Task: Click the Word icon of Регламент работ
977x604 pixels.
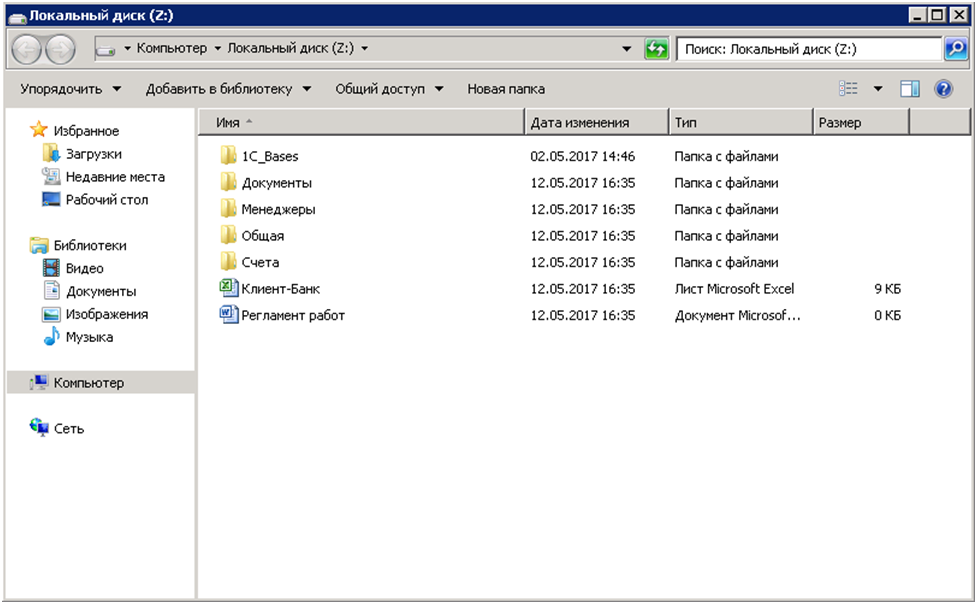Action: click(228, 314)
